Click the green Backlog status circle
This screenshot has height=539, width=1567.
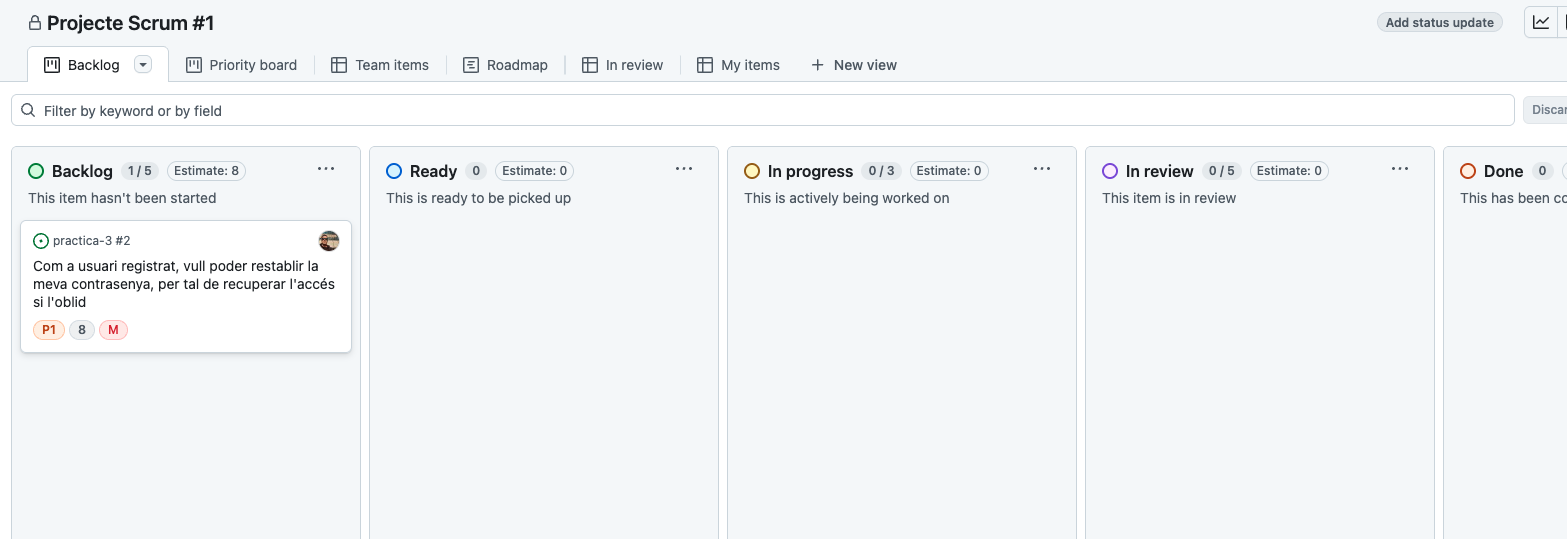36,171
